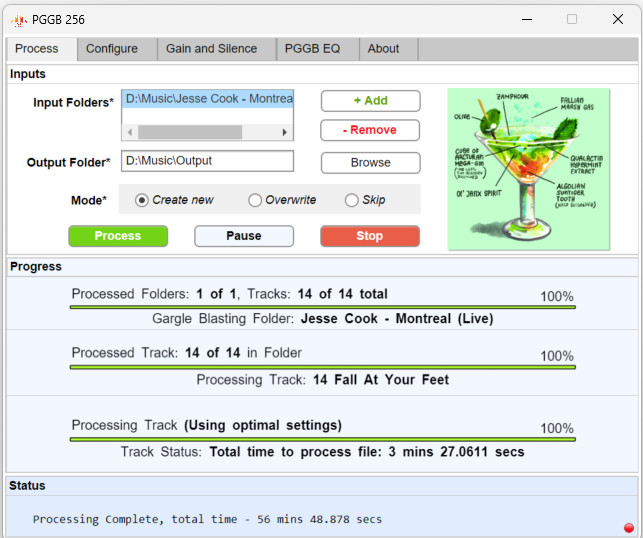Start processing with green Process button

[118, 236]
